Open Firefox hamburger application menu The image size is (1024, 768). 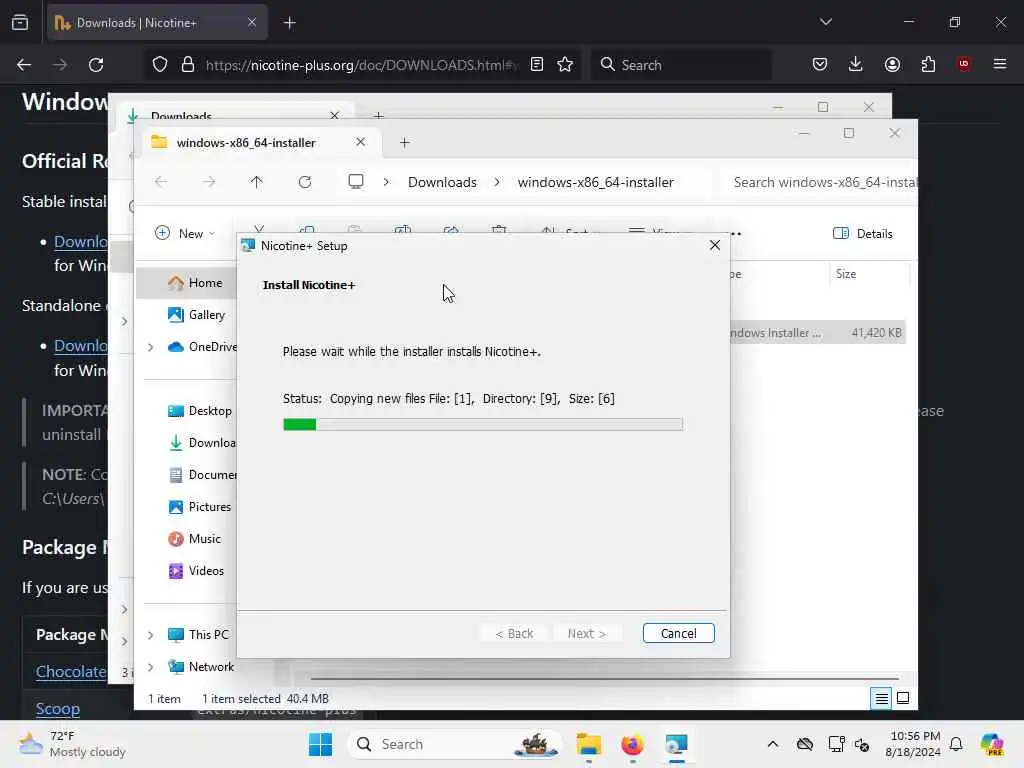pyautogui.click(x=1000, y=64)
